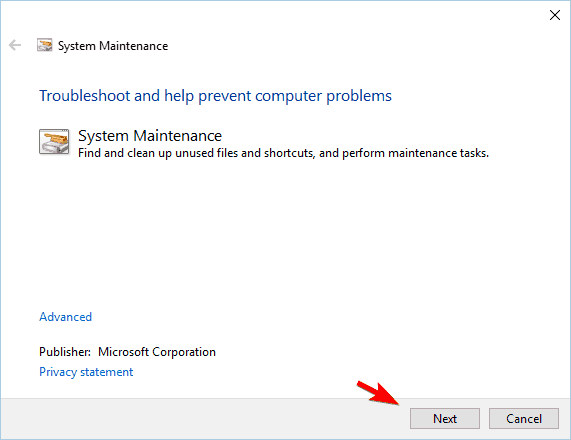Click the empty white dialog content area
Viewport: 571px width, 440px height.
point(286,233)
